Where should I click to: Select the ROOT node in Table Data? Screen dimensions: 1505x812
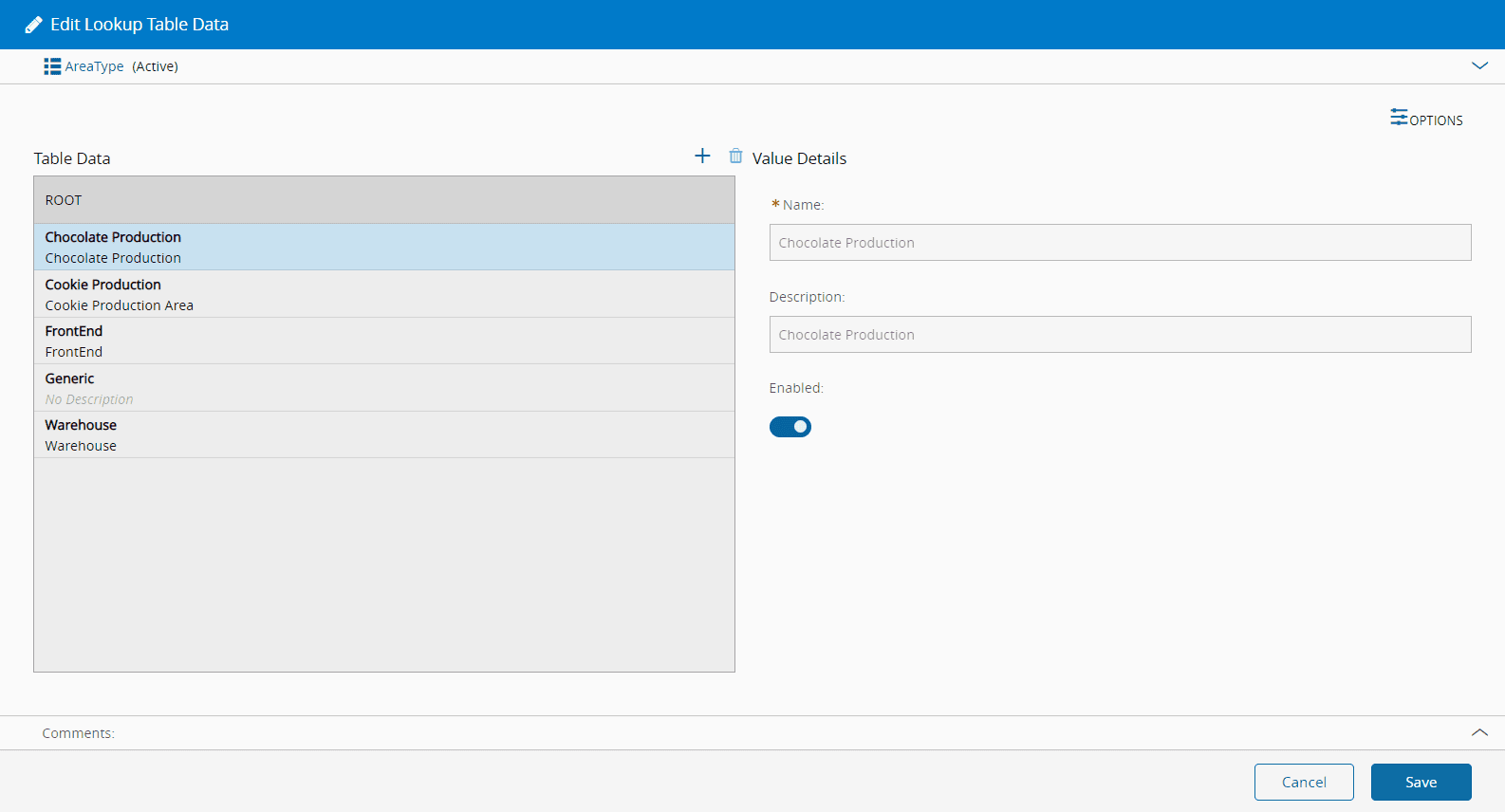383,200
